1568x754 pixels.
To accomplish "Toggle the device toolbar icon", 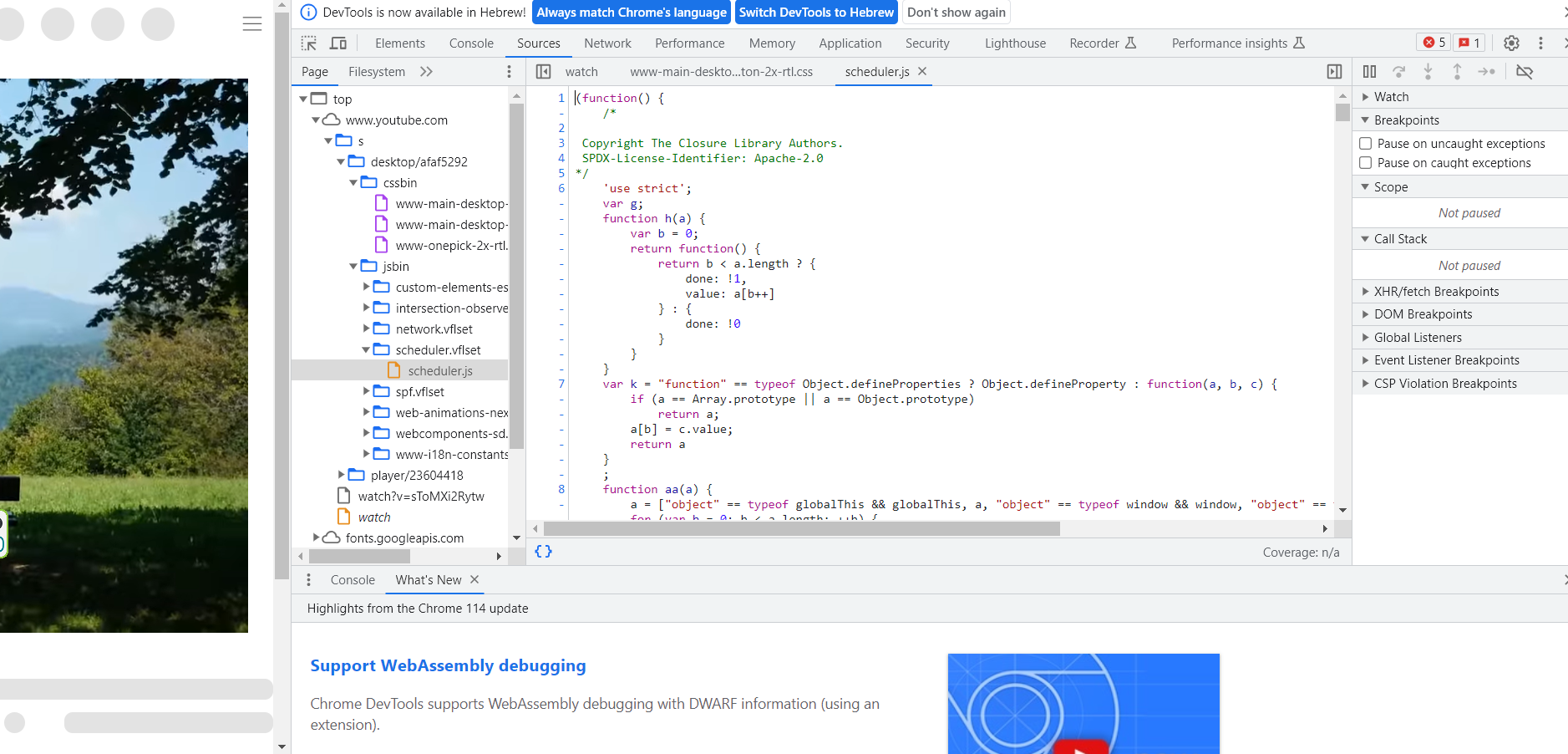I will pyautogui.click(x=338, y=43).
